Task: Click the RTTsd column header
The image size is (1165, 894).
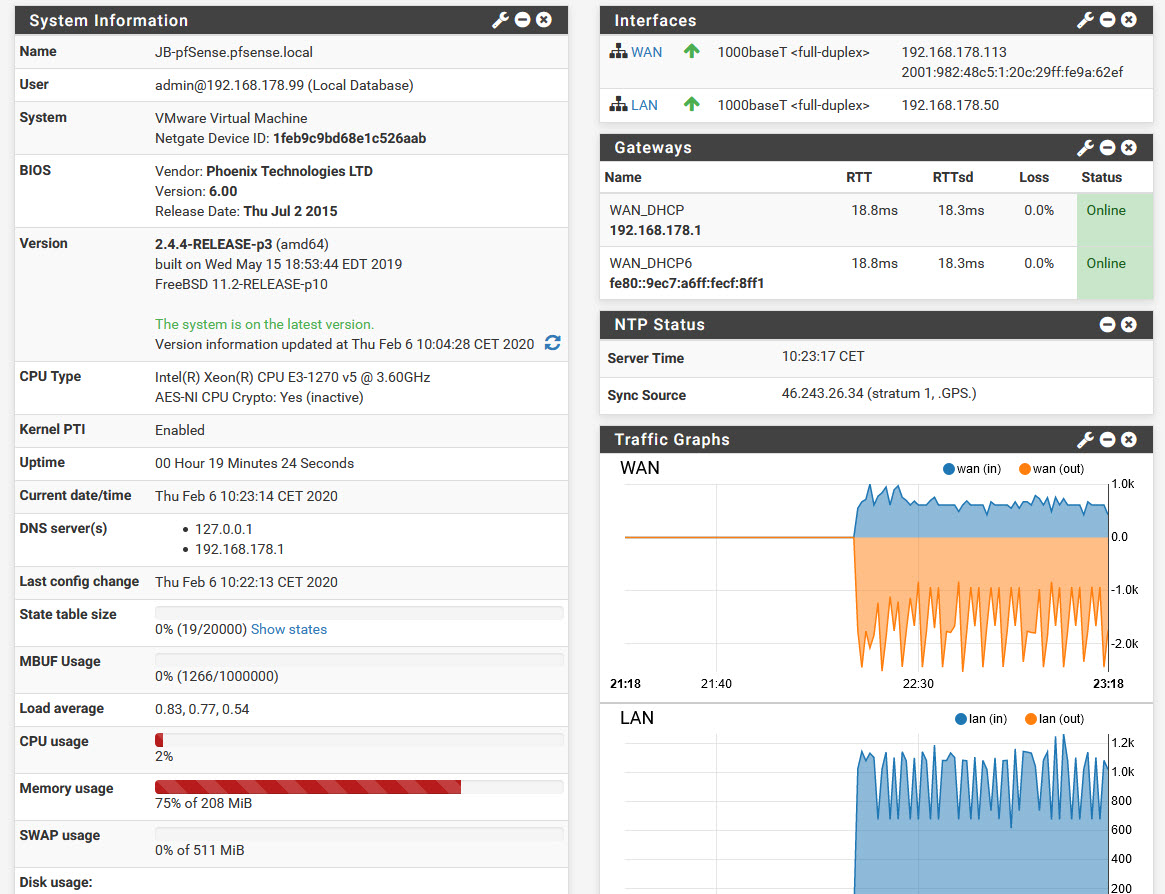Action: (x=953, y=177)
